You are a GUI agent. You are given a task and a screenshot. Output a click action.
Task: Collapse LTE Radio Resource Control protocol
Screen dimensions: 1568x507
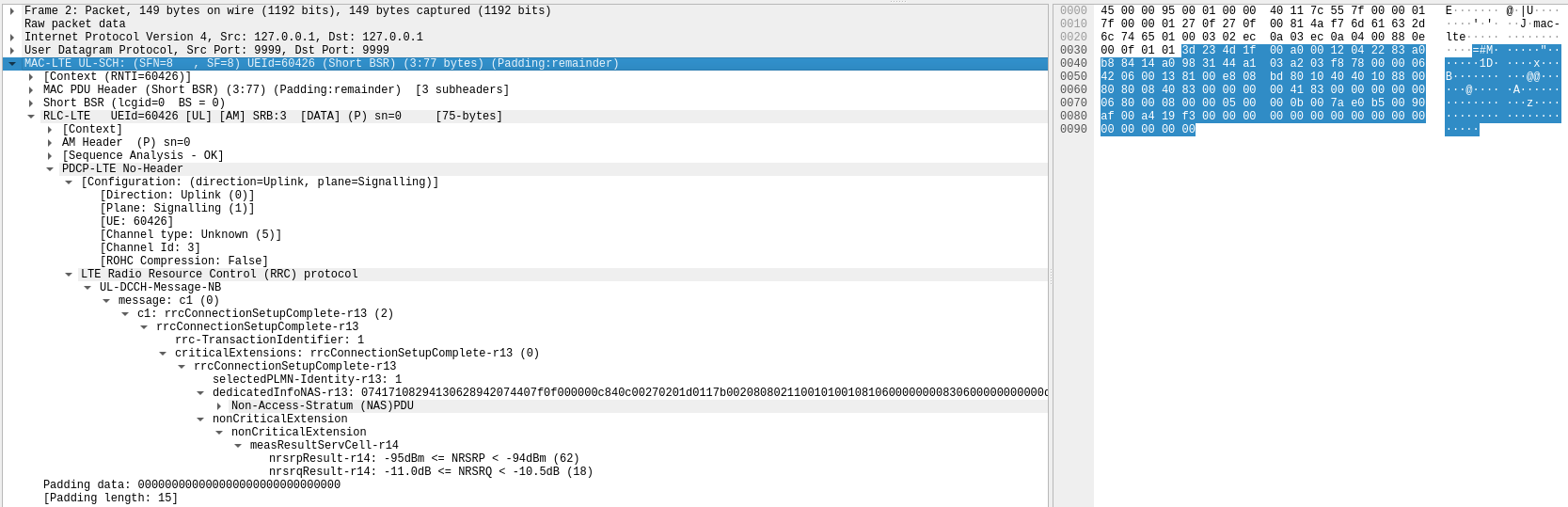click(69, 275)
